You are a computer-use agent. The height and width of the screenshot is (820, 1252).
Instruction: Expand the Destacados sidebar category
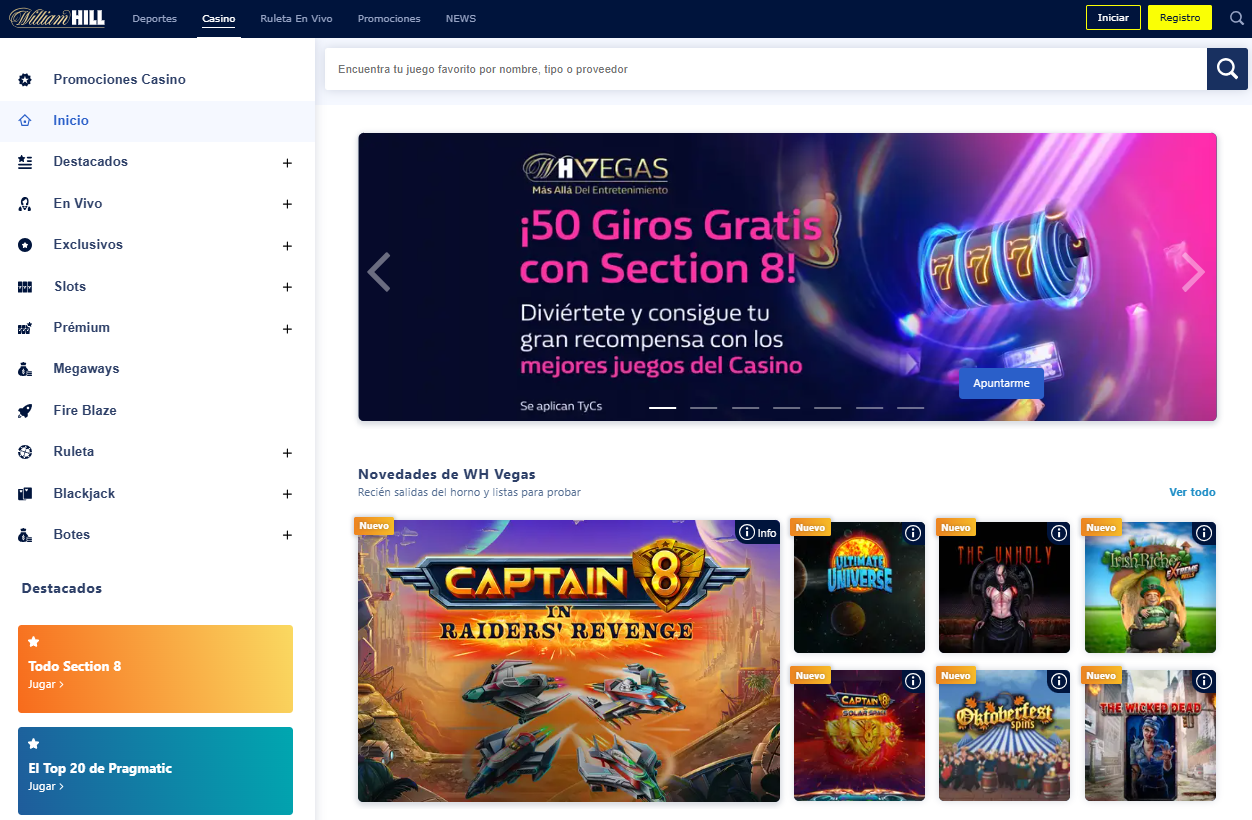287,163
